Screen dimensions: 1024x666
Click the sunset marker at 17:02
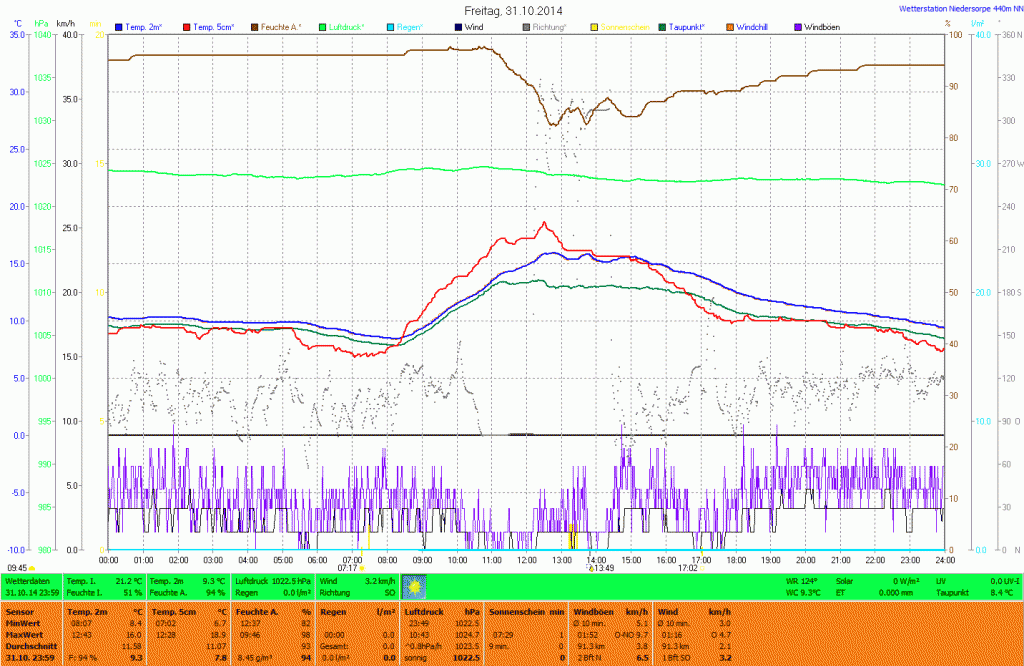pos(691,568)
